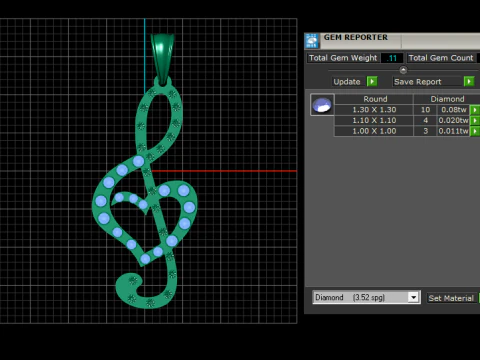Click the 0.011tw weight cell
This screenshot has width=480, height=360.
(453, 131)
